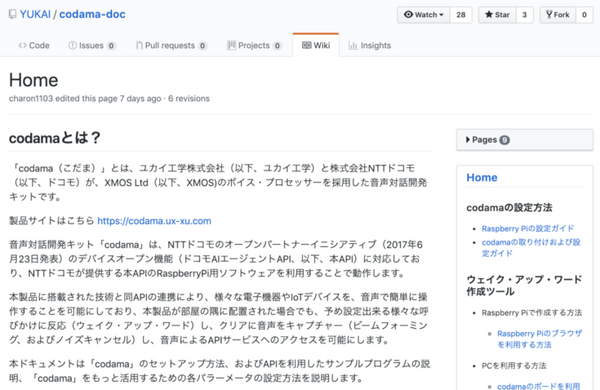600x390 pixels.
Task: Star the repository with the Star button
Action: point(497,15)
